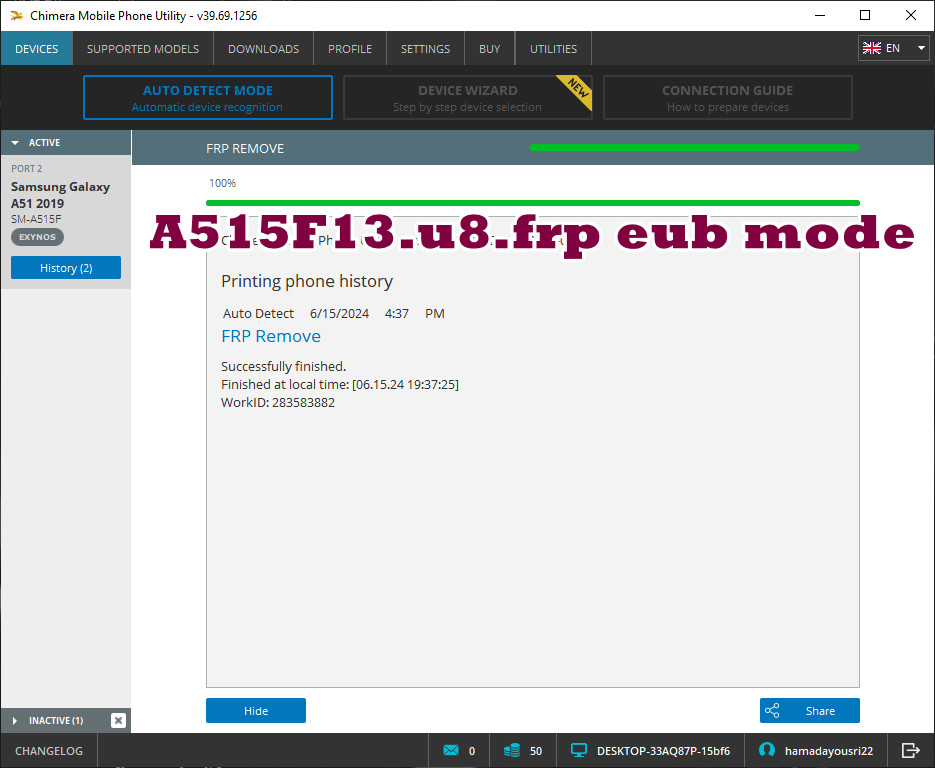The height and width of the screenshot is (768, 935).
Task: Open the SETTINGS tab
Action: point(425,48)
